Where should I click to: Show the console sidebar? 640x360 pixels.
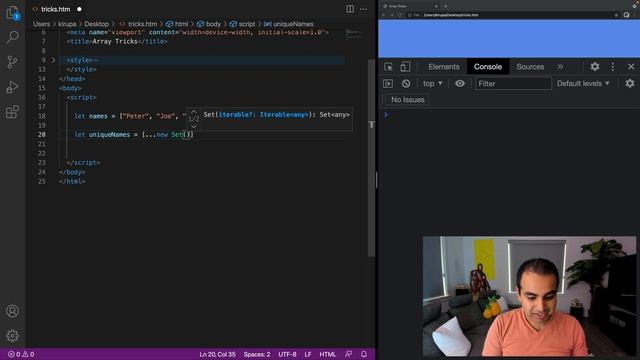tap(388, 84)
